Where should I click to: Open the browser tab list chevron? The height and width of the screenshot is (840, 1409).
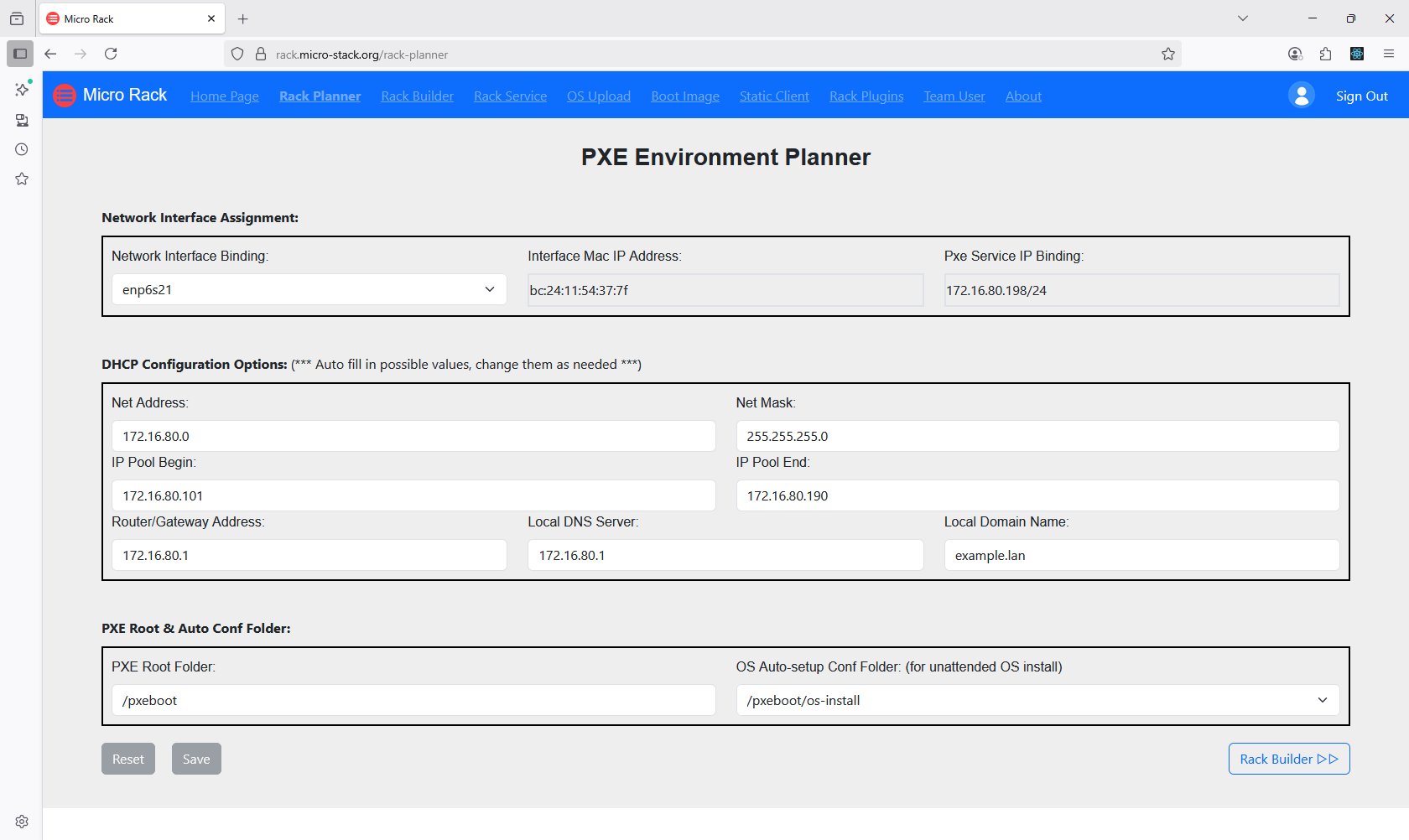1242,18
